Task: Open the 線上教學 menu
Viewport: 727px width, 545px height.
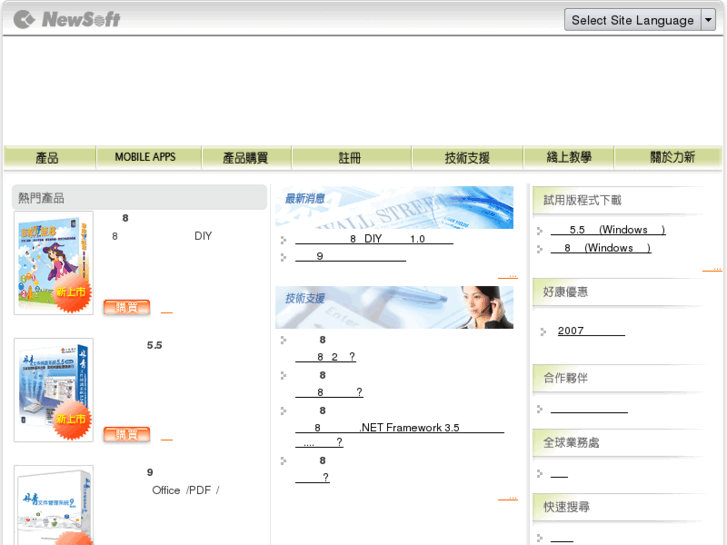Action: [x=569, y=158]
